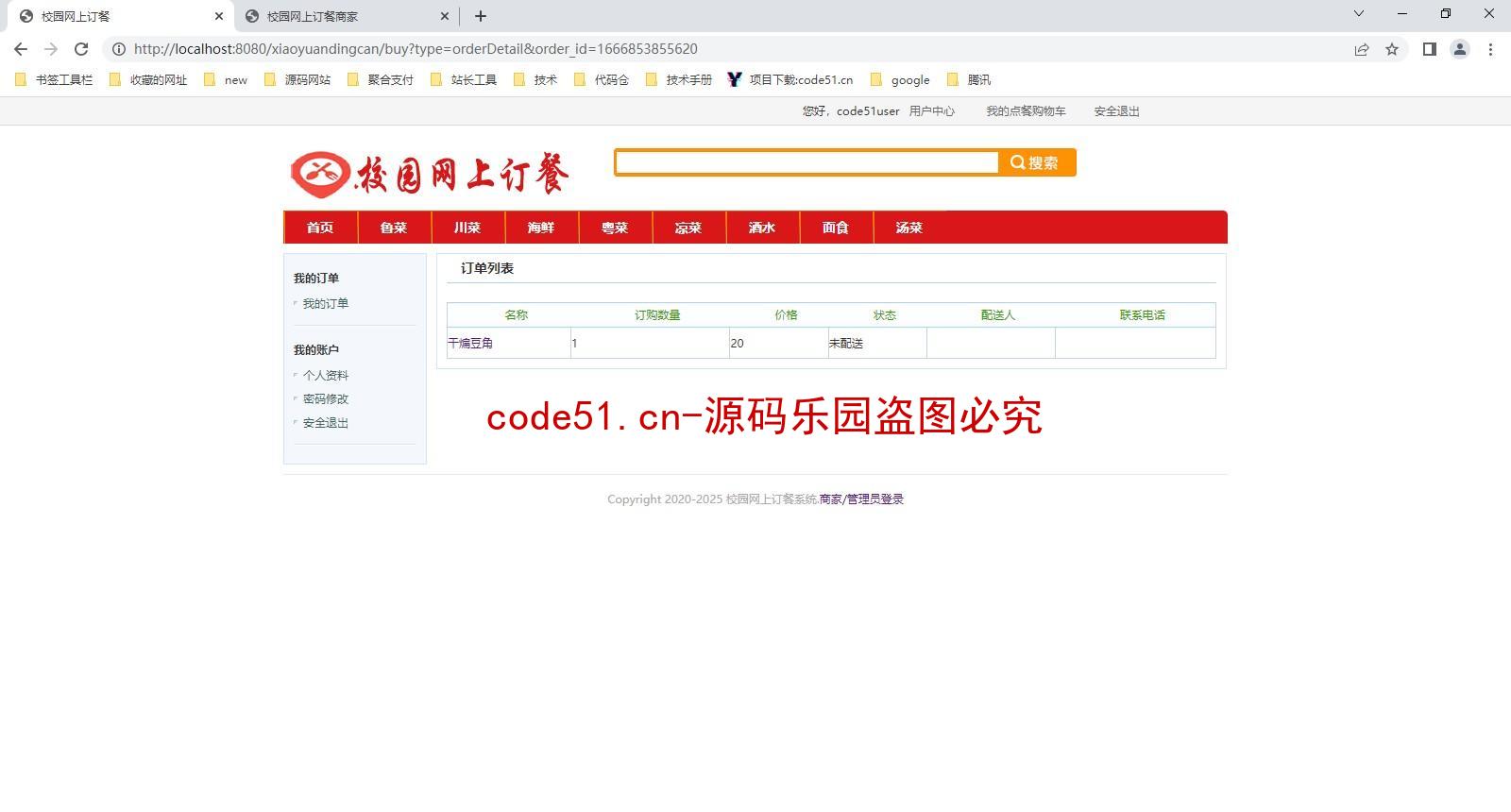The height and width of the screenshot is (812, 1511).
Task: Click the browser forward arrow
Action: pyautogui.click(x=51, y=49)
